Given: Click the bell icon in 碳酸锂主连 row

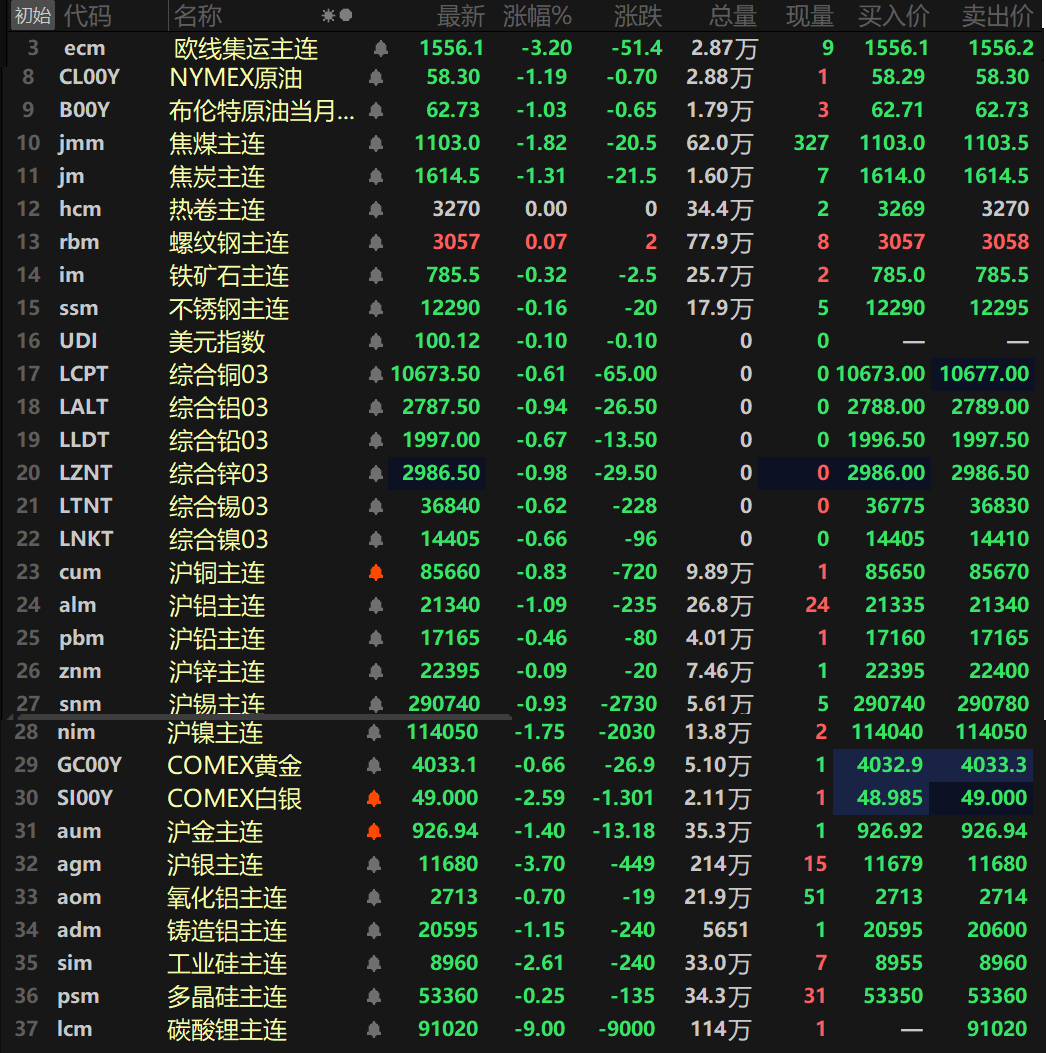Looking at the screenshot, I should pos(374,1029).
